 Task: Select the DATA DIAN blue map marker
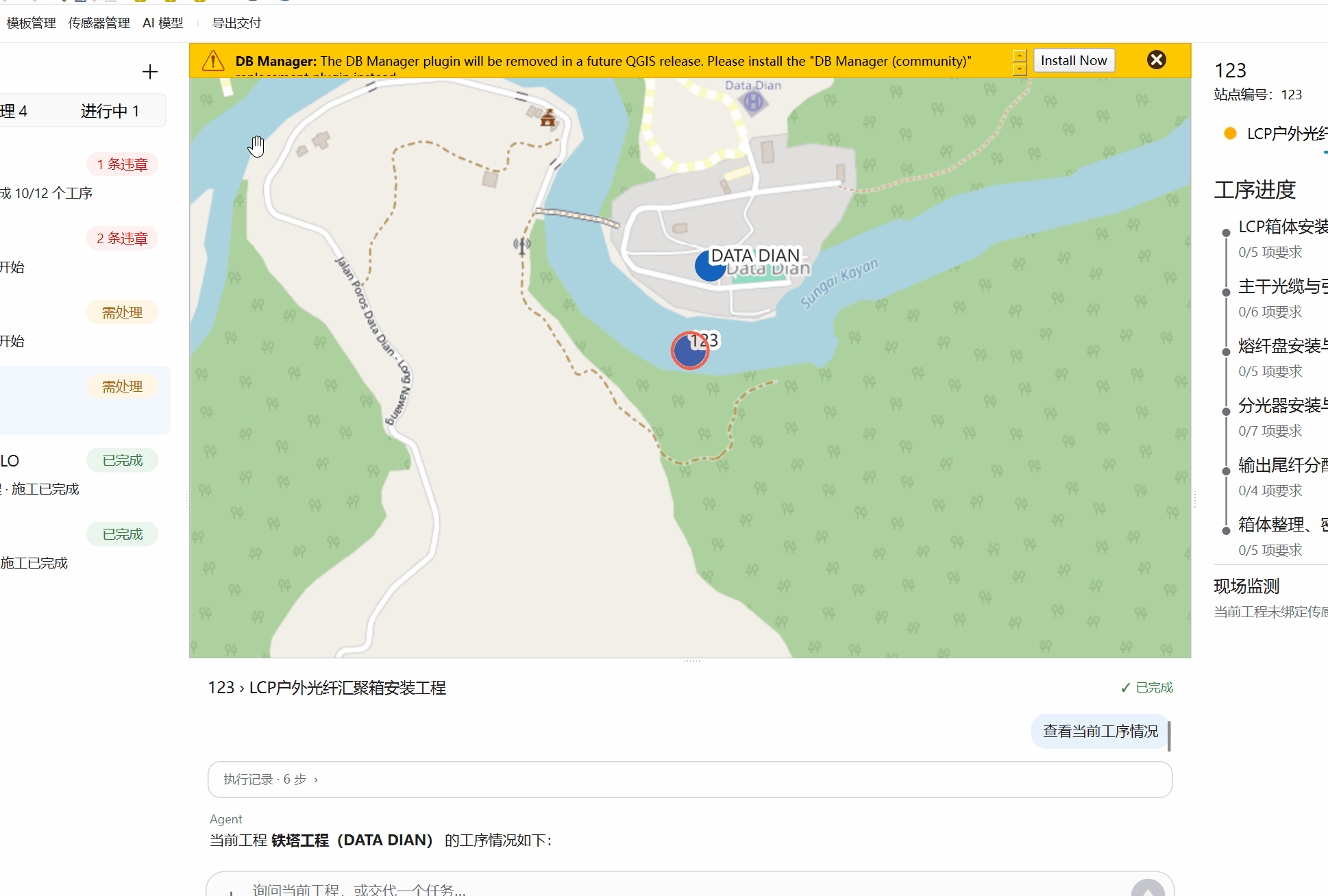tap(710, 266)
